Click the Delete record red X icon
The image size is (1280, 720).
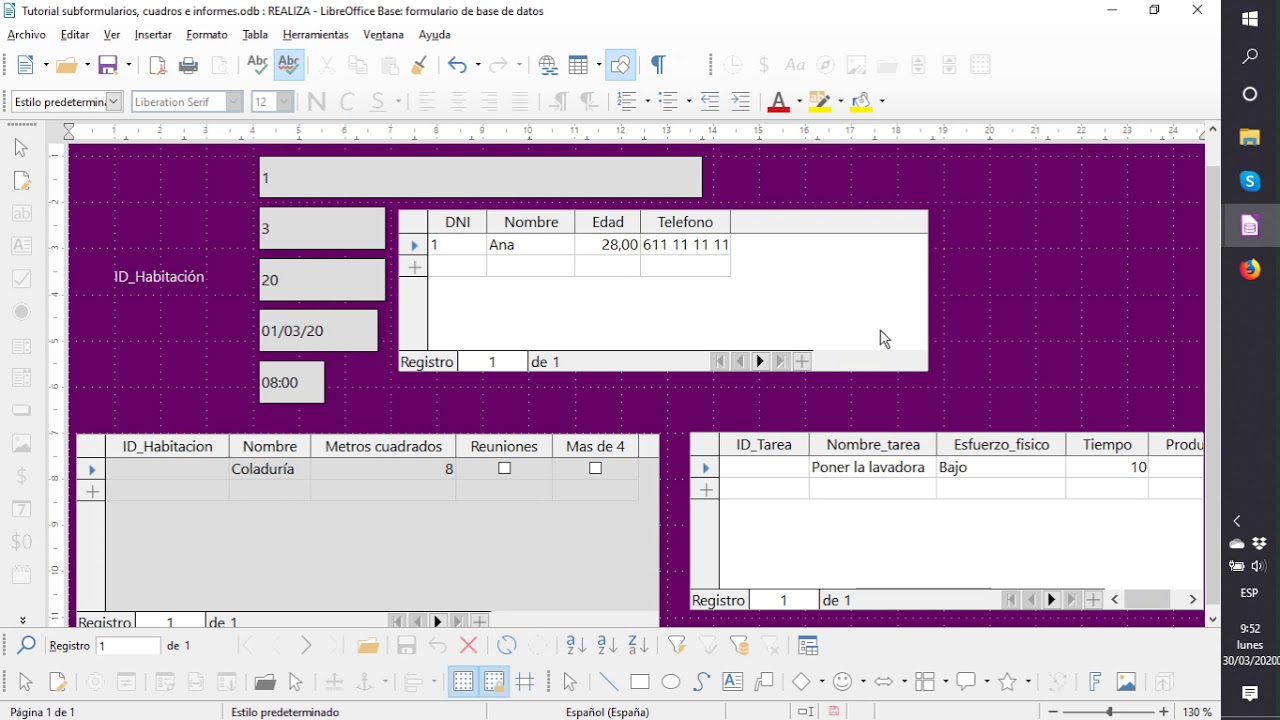pyautogui.click(x=468, y=646)
